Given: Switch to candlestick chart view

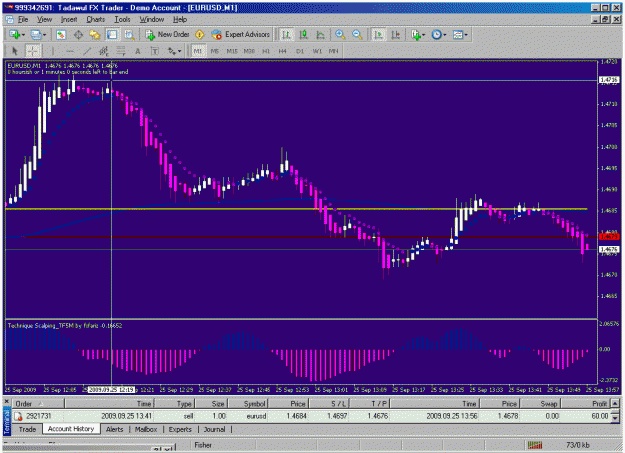Looking at the screenshot, I should point(304,35).
